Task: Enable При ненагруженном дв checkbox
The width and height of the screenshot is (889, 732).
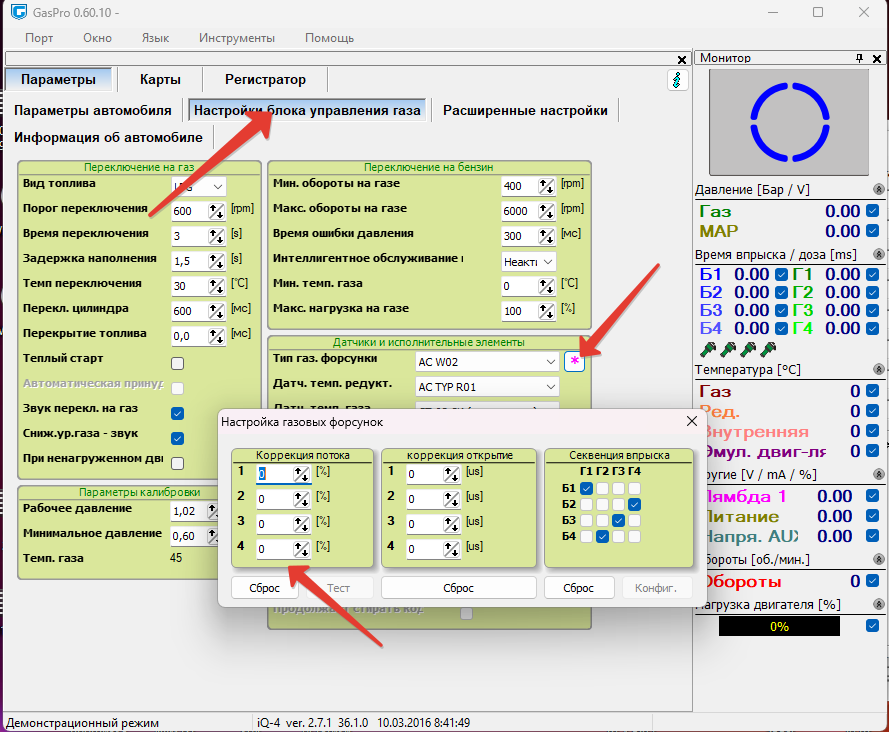Action: (177, 463)
